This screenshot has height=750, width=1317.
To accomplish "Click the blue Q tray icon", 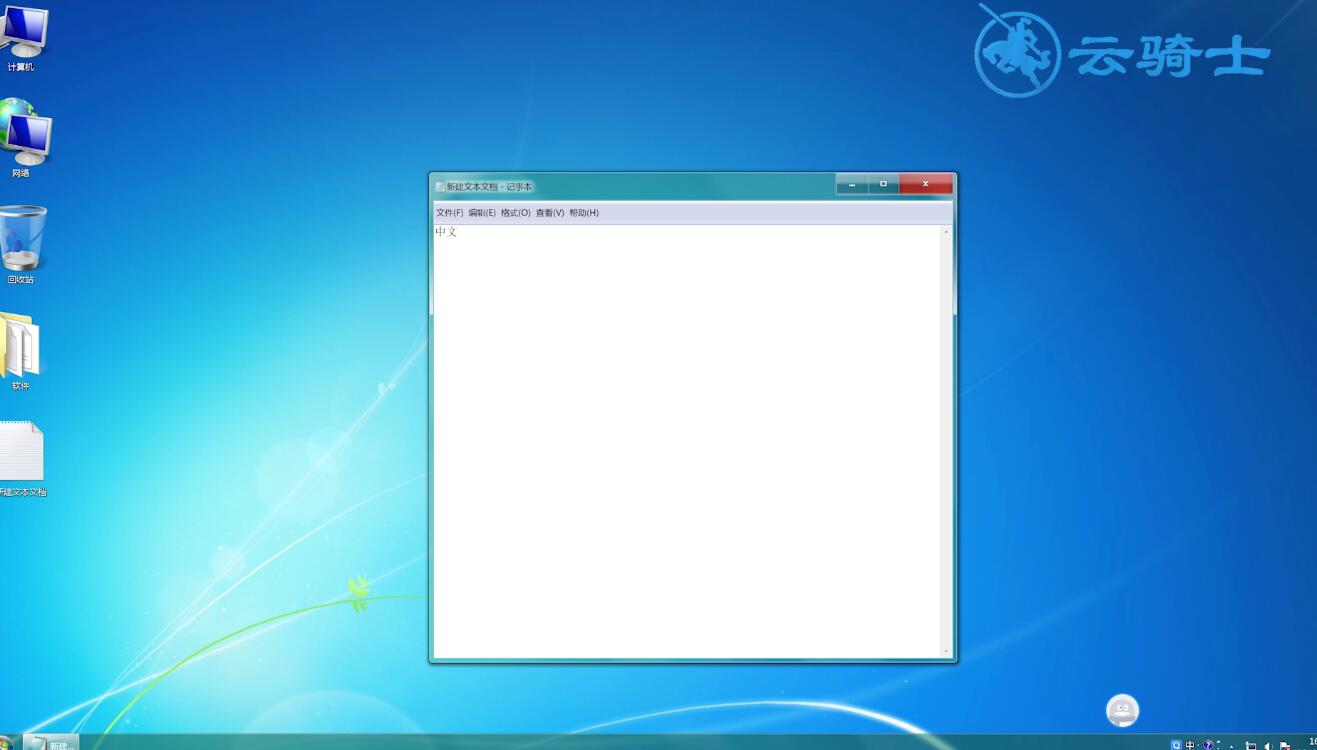I will coord(1176,745).
